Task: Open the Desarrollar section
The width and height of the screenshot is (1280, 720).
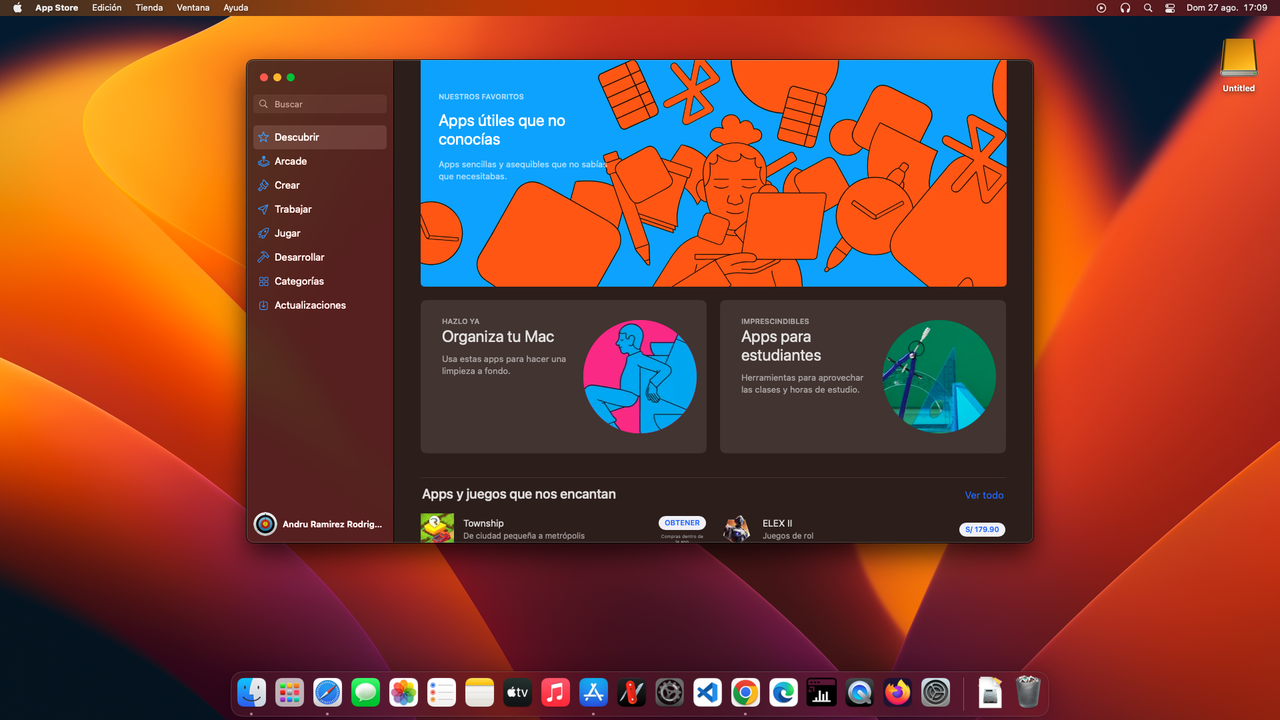Action: click(x=299, y=257)
